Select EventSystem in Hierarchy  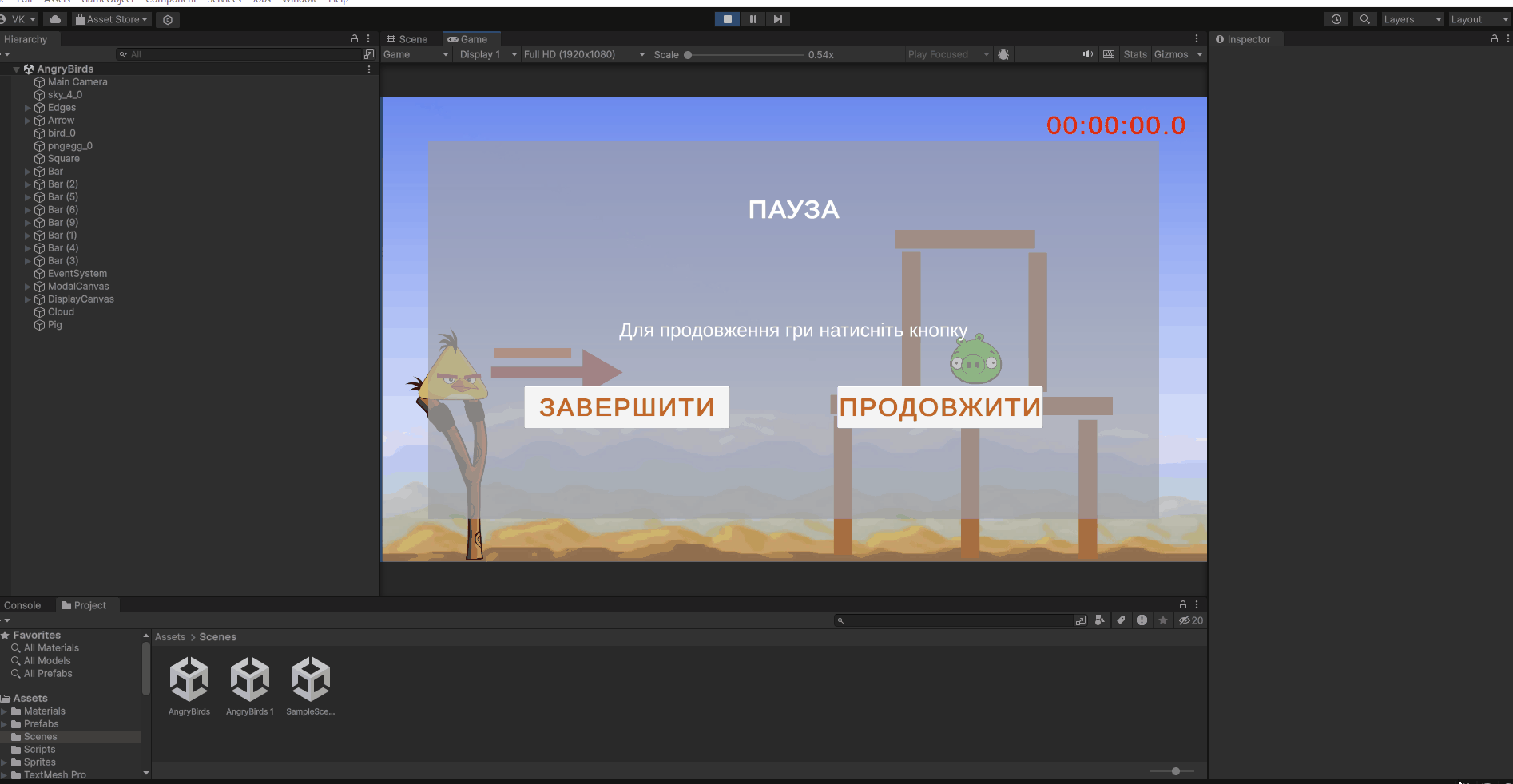pos(77,274)
